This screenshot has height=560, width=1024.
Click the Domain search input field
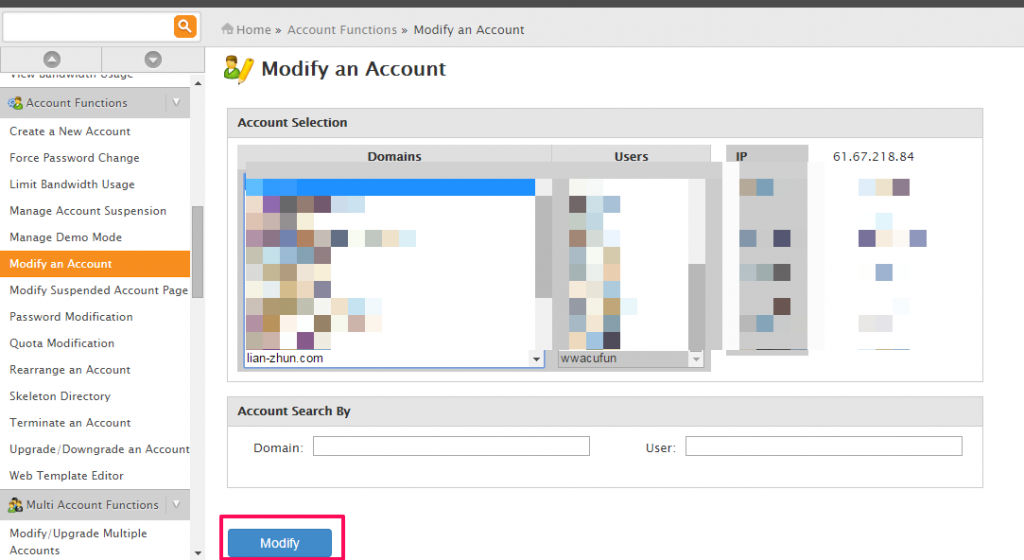[451, 446]
